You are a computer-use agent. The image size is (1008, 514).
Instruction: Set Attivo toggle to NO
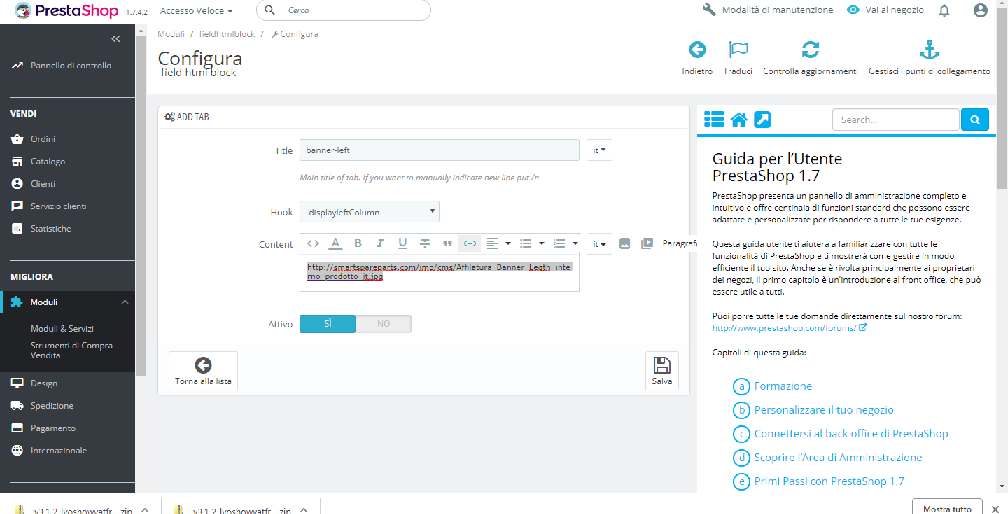(x=384, y=324)
